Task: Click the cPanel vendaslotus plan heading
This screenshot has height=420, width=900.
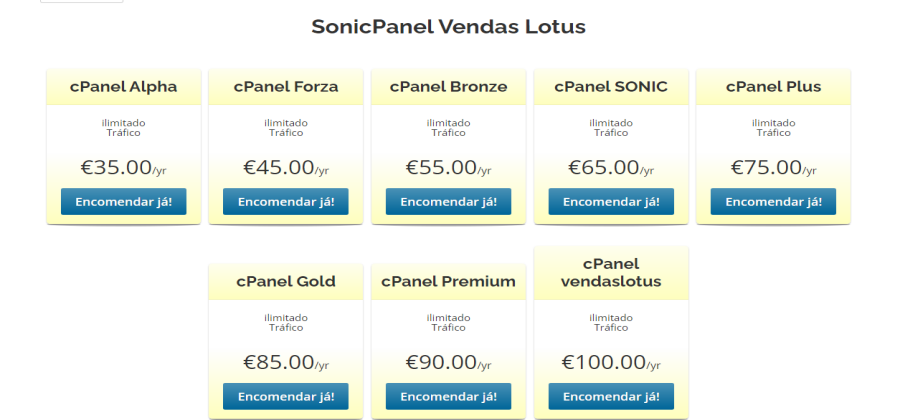Action: [611, 272]
